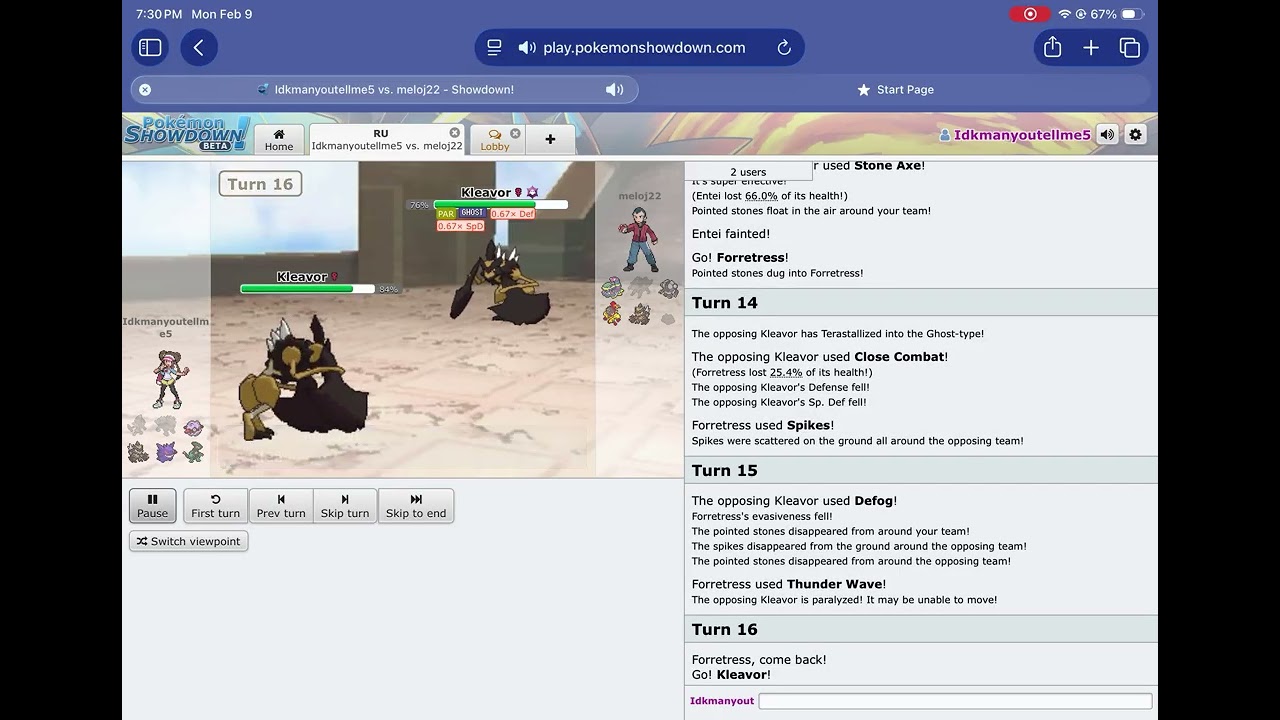Inspect meloj22's colorful first team icon
The image size is (1280, 720).
click(612, 288)
